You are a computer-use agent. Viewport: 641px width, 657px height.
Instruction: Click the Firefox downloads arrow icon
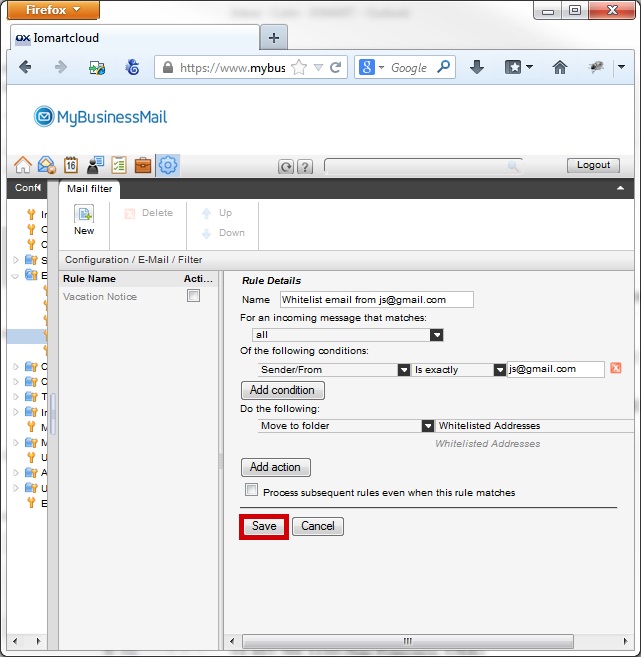(477, 67)
